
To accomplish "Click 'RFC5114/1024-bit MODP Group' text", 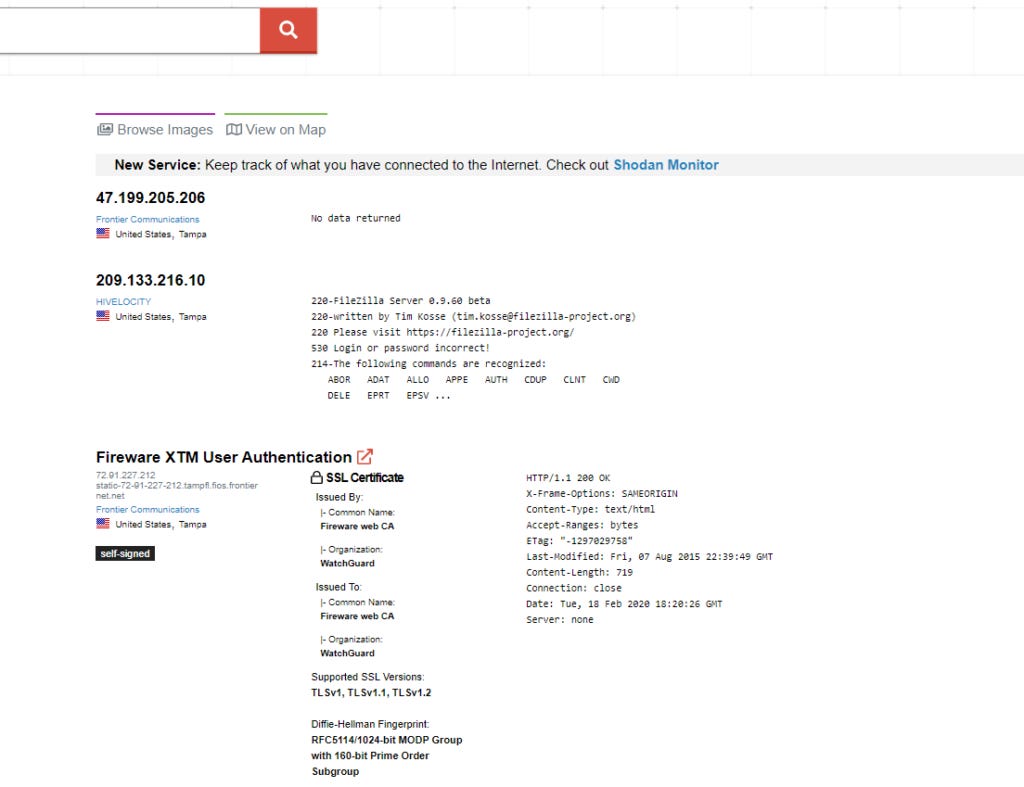I will tap(387, 740).
